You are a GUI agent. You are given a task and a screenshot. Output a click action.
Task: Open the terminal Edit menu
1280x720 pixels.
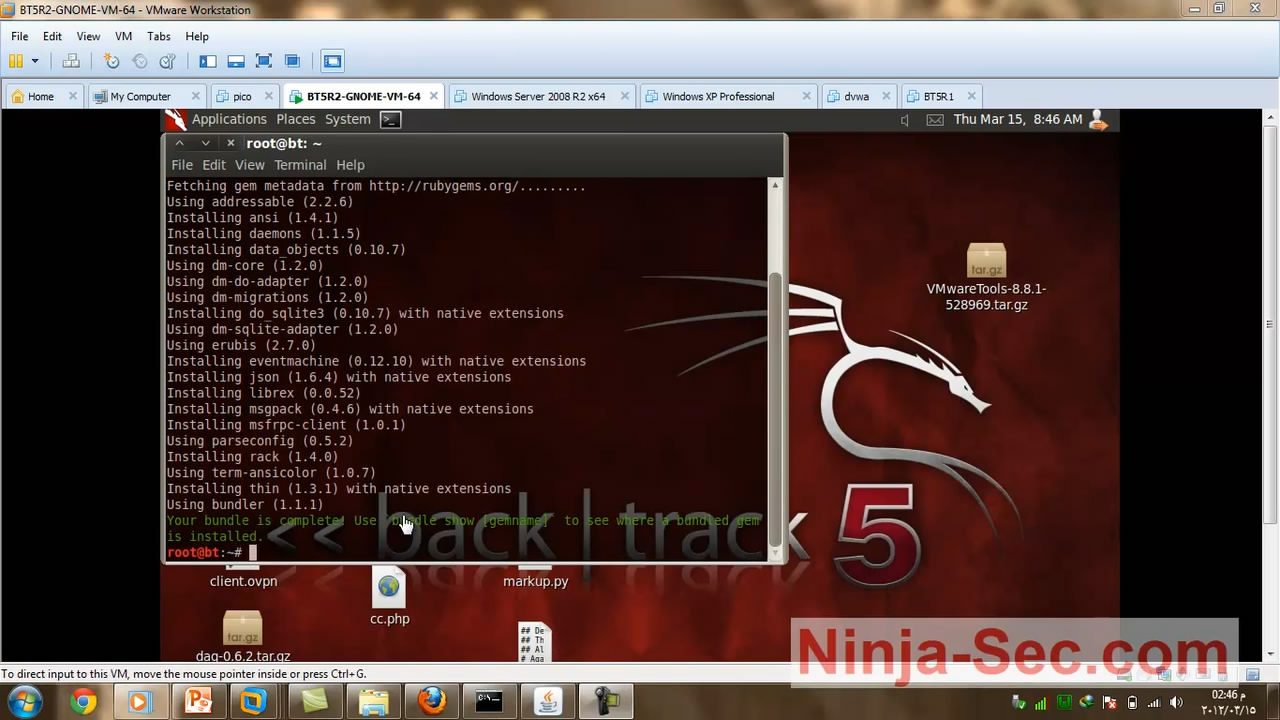coord(214,165)
